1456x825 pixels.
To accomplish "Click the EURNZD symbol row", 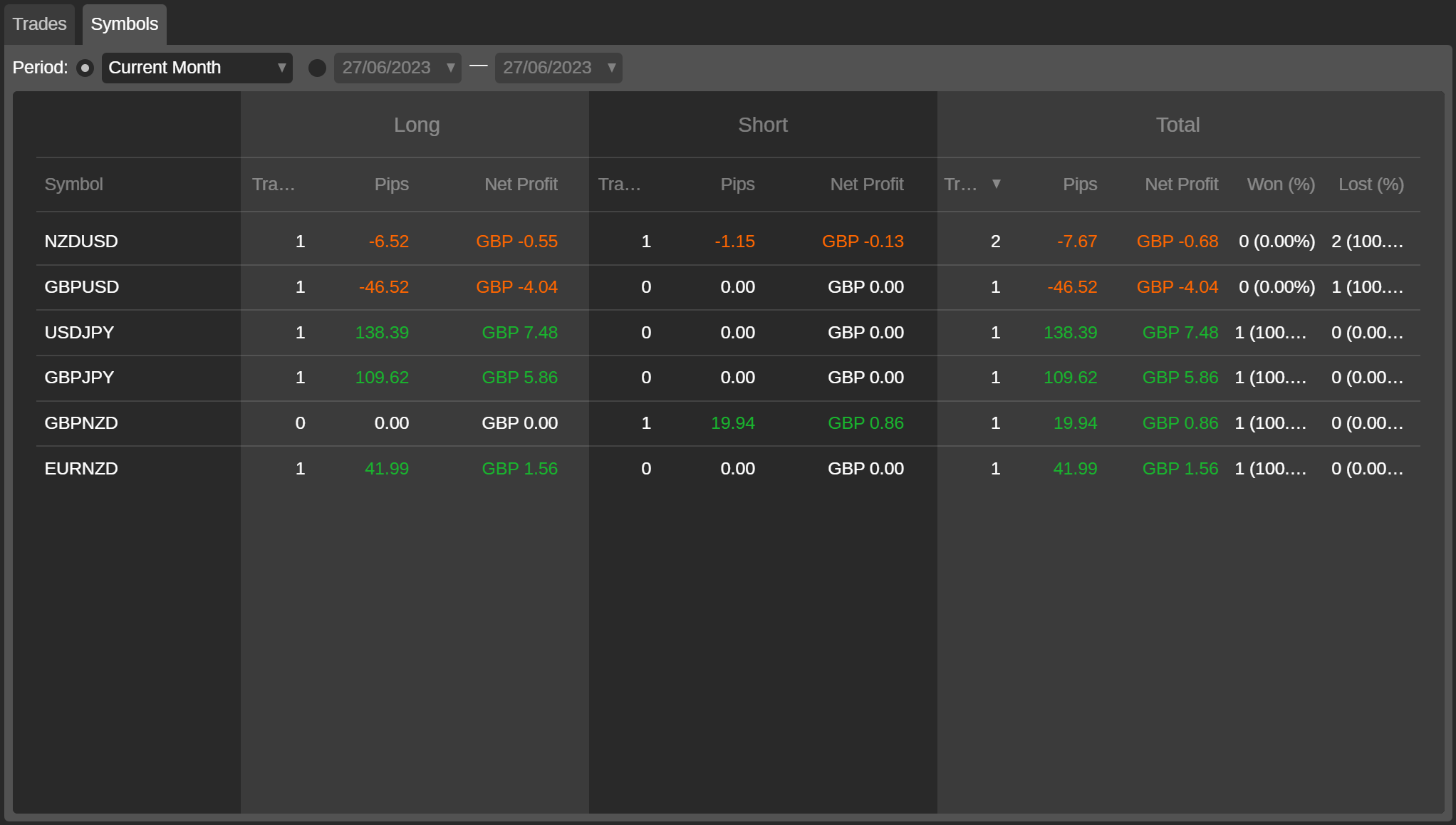I will [81, 469].
